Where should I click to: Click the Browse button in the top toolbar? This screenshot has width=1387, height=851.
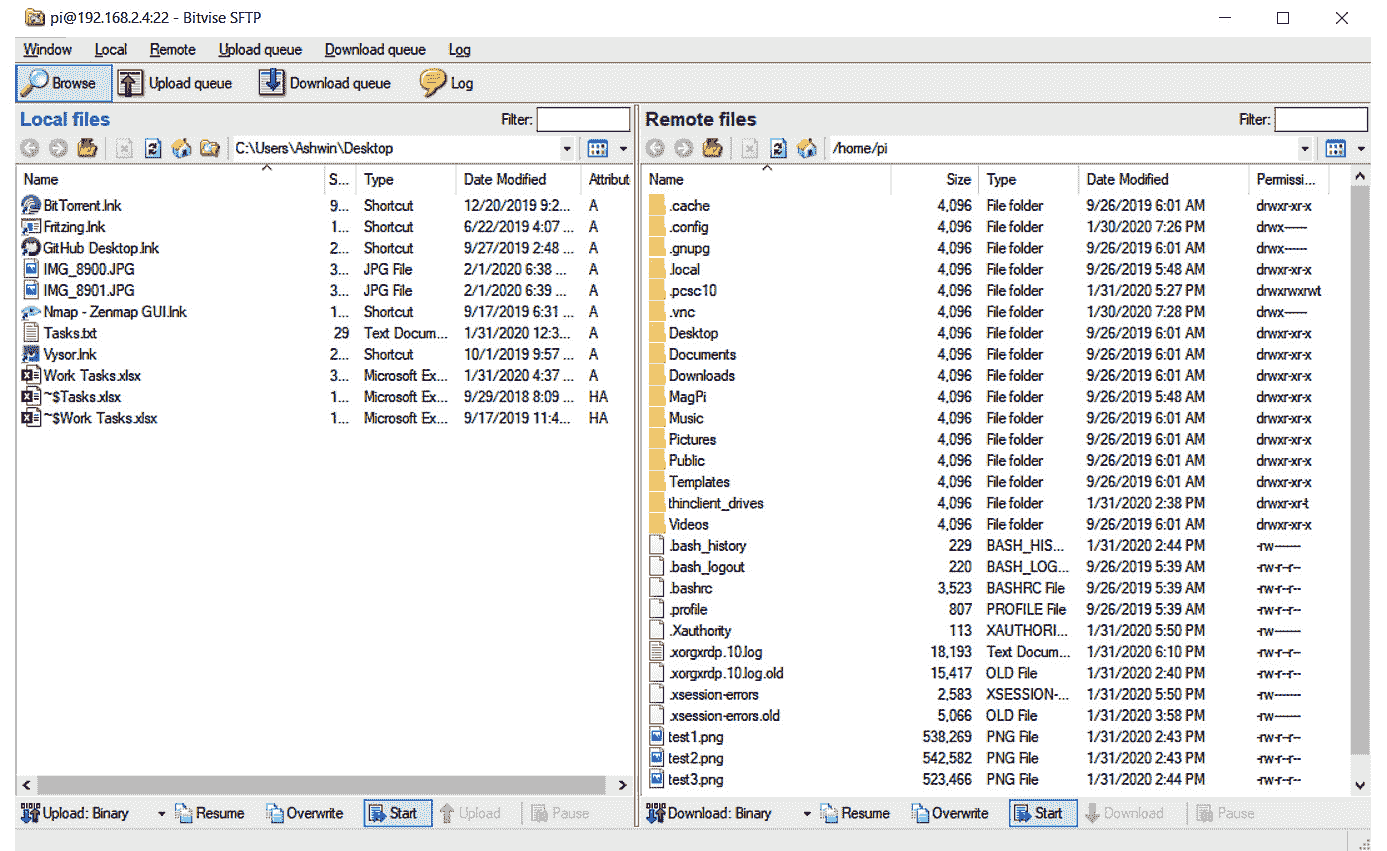pos(62,83)
